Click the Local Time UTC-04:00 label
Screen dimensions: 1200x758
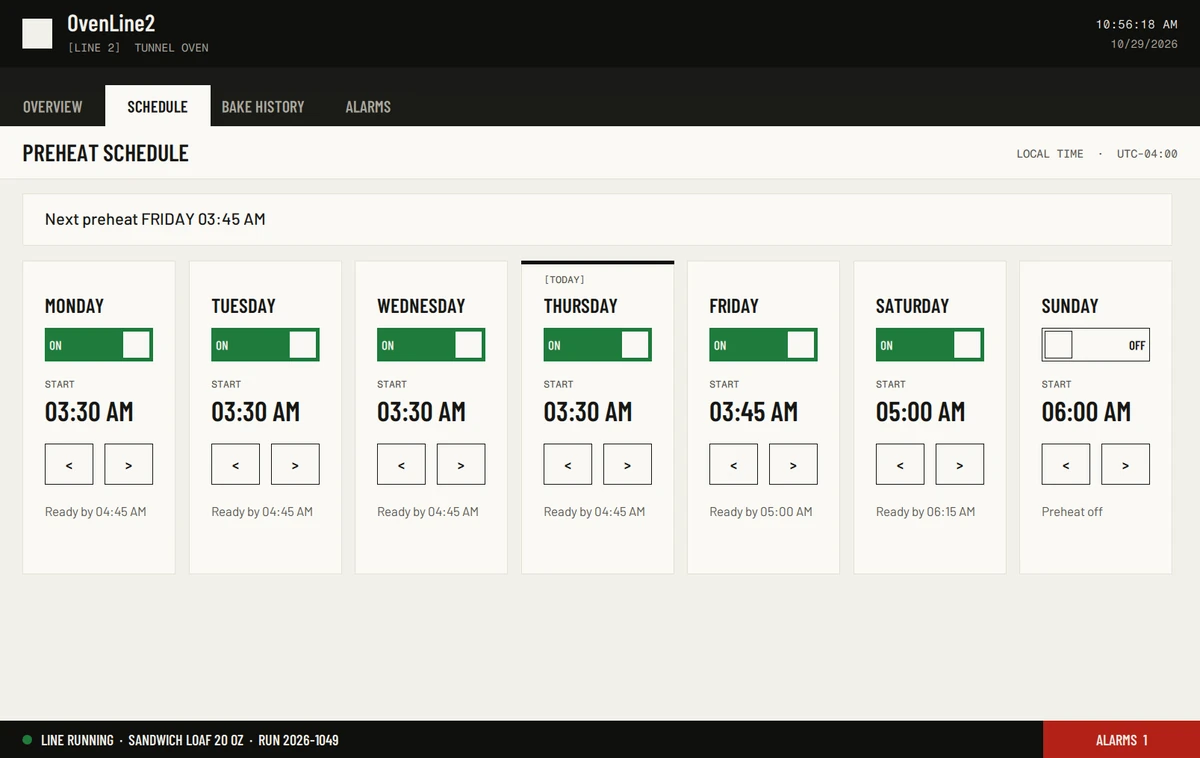[x=1097, y=154]
